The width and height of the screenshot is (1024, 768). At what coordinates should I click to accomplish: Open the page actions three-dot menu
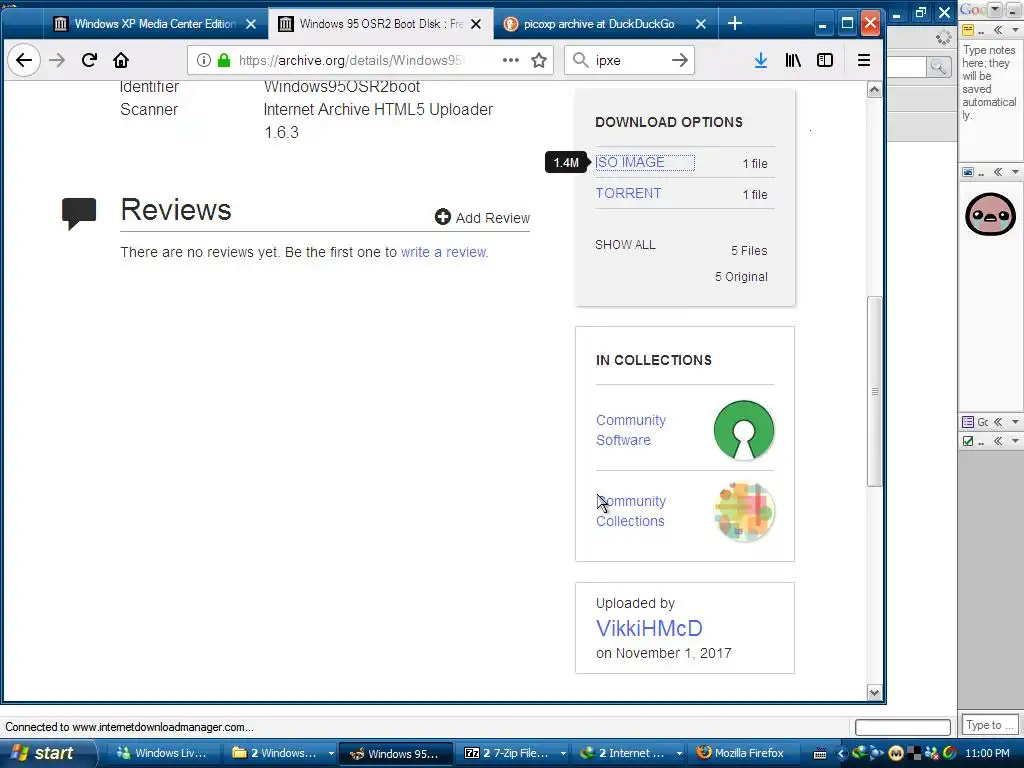coord(511,60)
